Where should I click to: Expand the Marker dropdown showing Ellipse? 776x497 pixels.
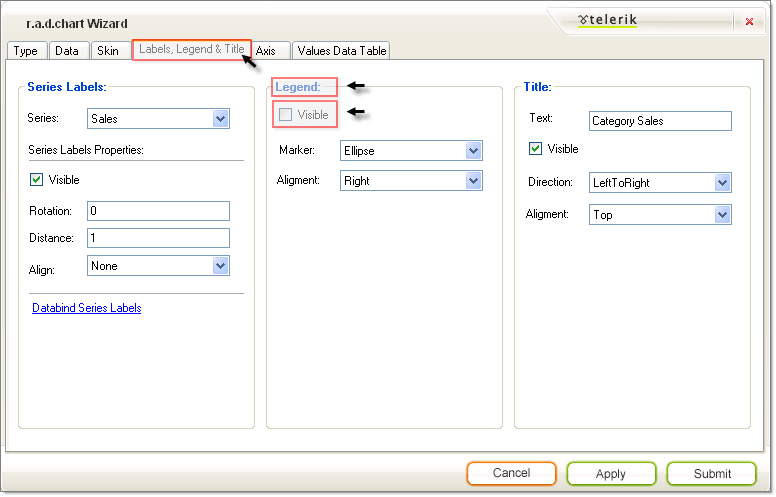tap(411, 150)
